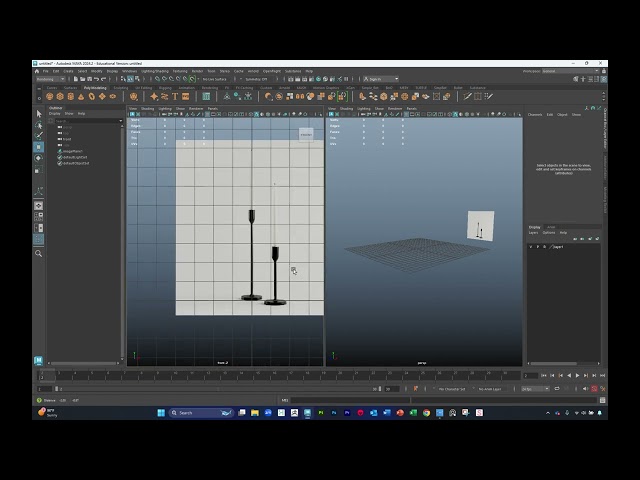Click the Multi-Cut knife shelf icon
The image size is (640, 480).
point(467,97)
